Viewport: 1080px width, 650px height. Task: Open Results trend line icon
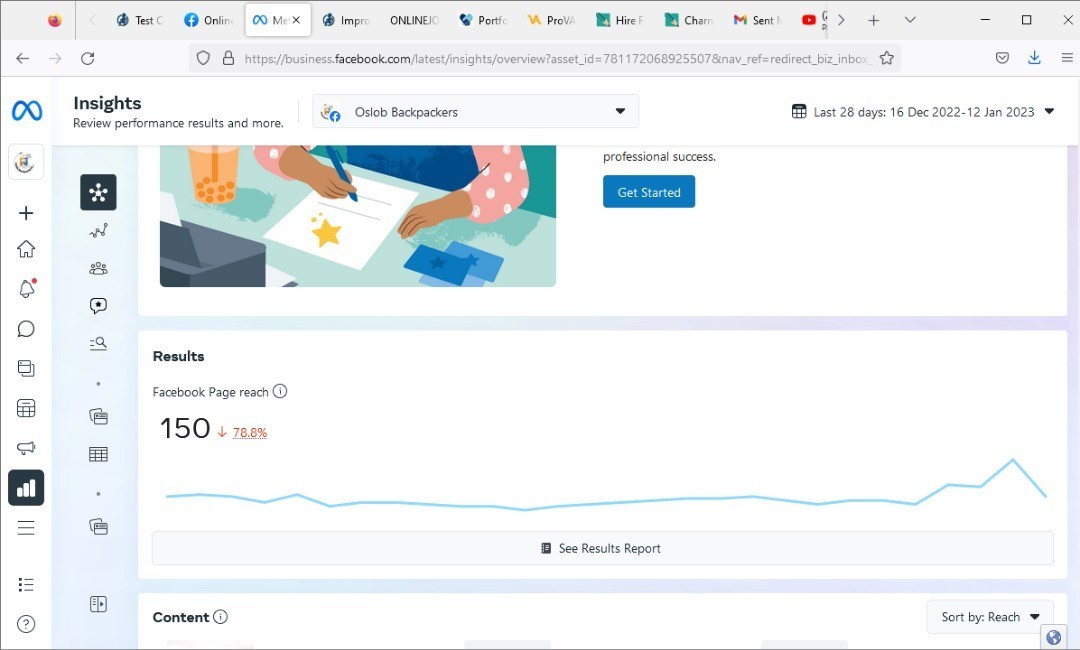[98, 231]
